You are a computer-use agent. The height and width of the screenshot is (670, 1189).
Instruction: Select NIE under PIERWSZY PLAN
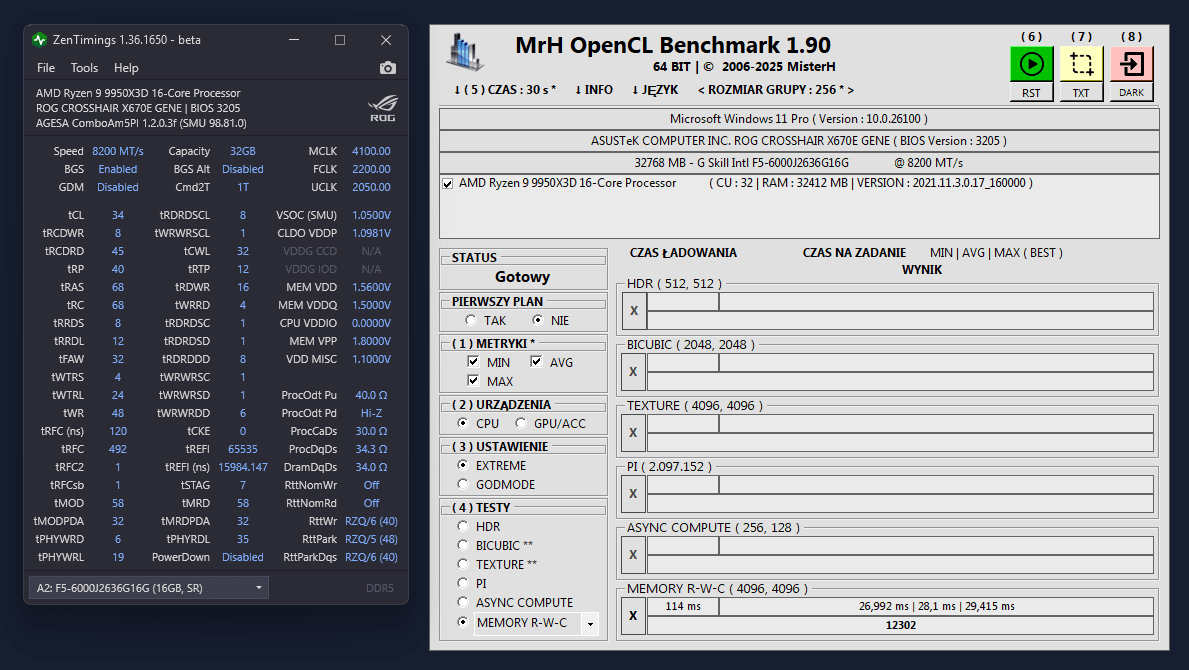coord(538,320)
